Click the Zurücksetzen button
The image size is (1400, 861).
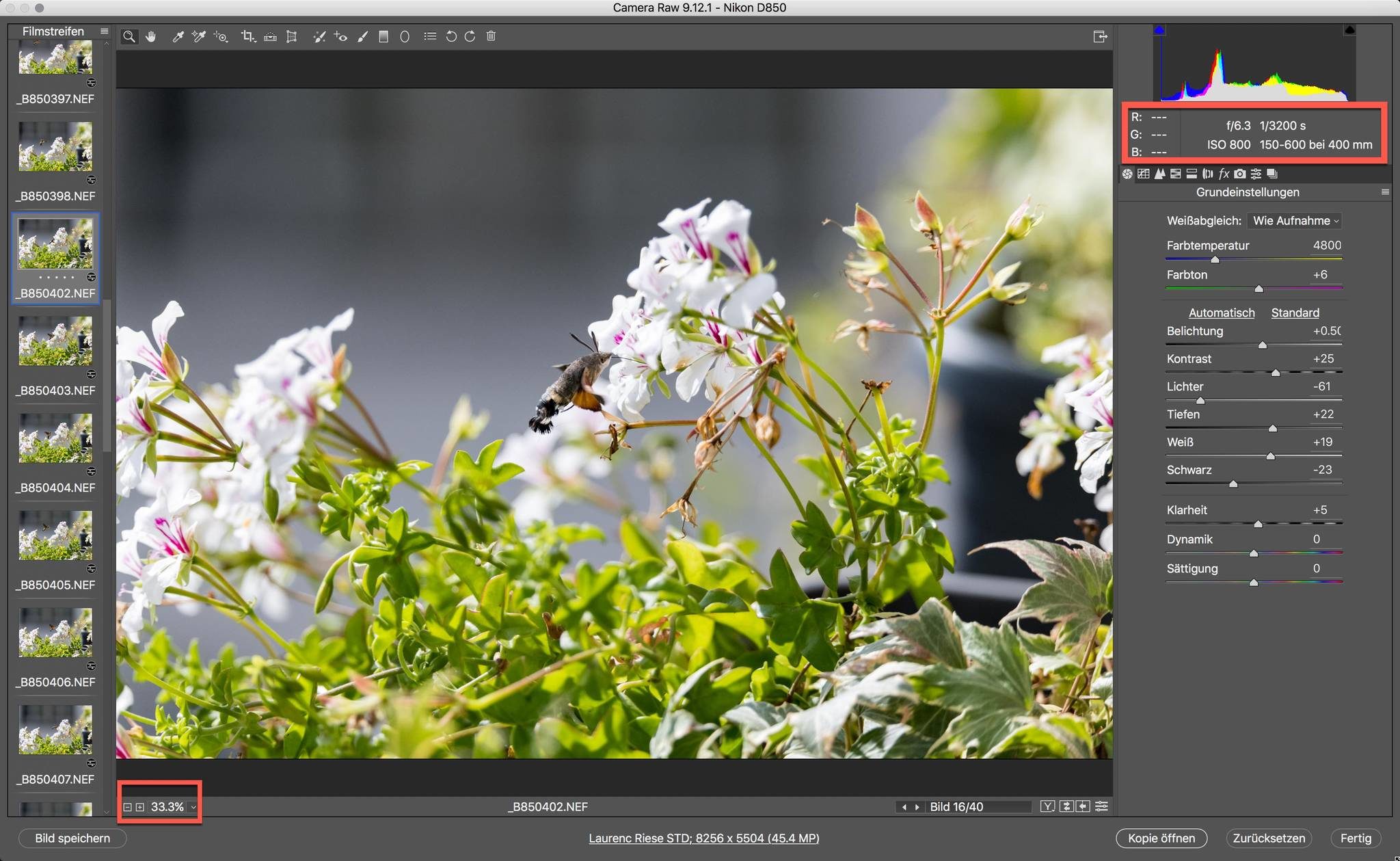pos(1269,838)
